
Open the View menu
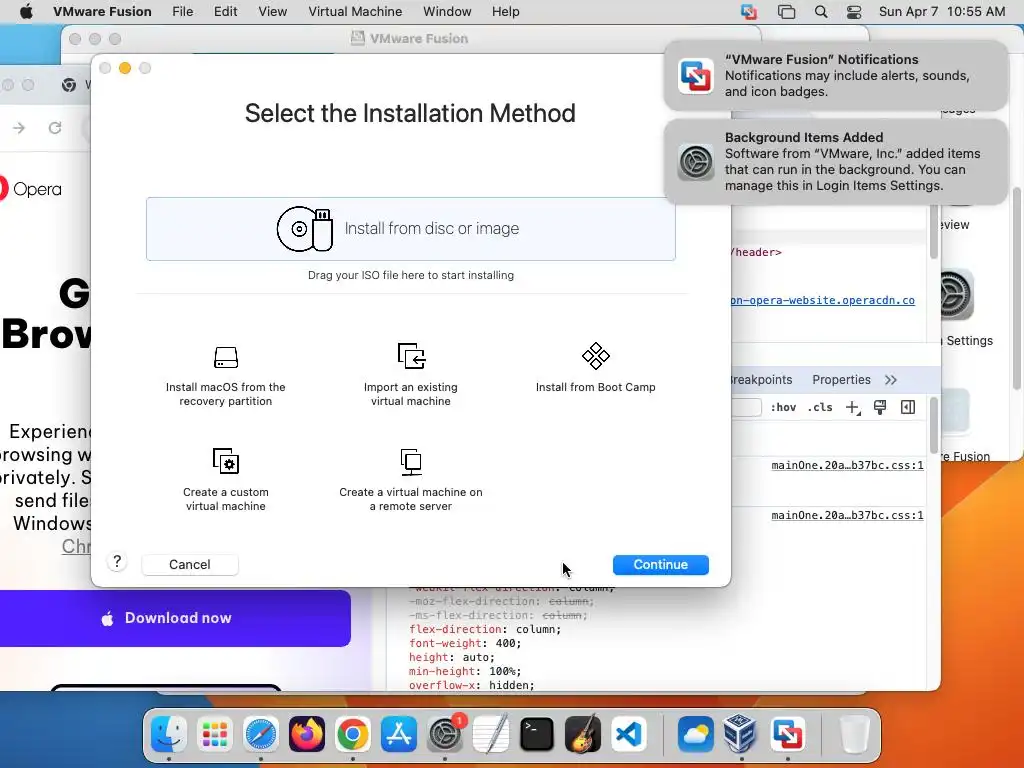(272, 12)
